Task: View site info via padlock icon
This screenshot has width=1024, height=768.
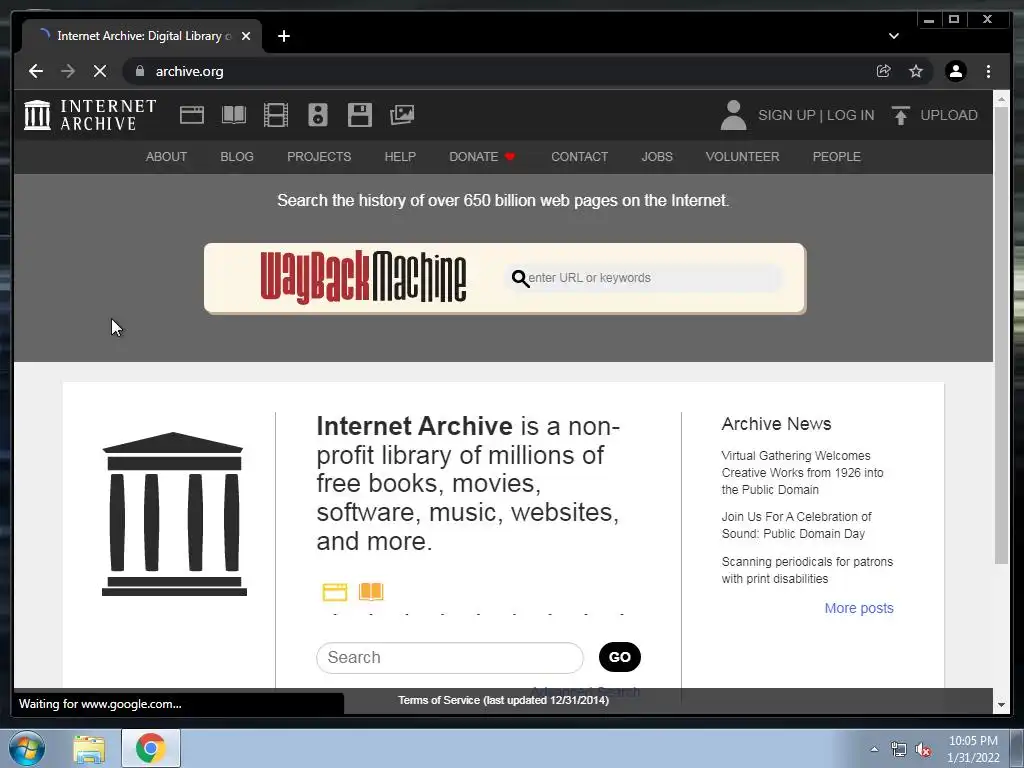Action: pyautogui.click(x=140, y=71)
